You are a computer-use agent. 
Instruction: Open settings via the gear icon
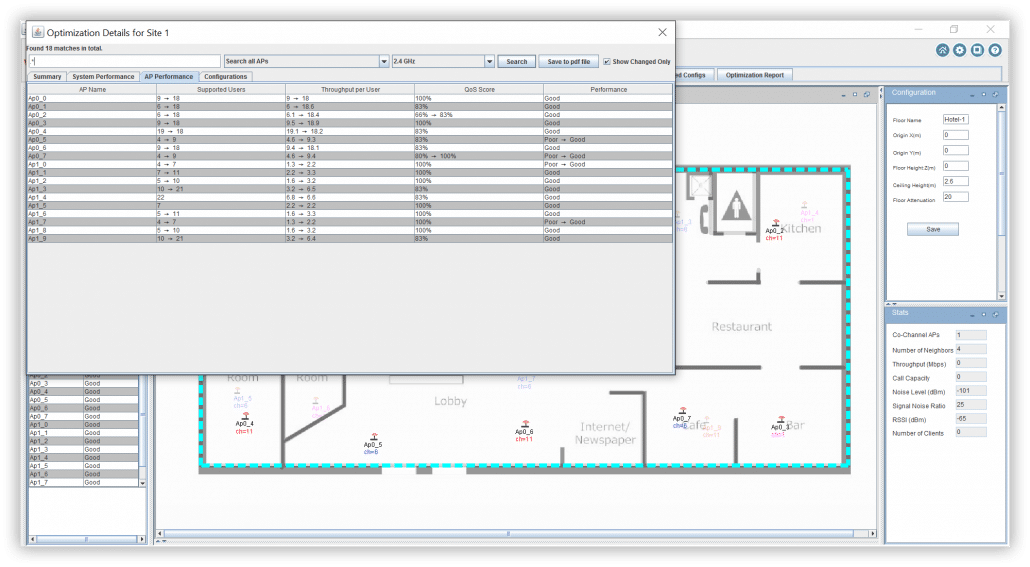(960, 51)
